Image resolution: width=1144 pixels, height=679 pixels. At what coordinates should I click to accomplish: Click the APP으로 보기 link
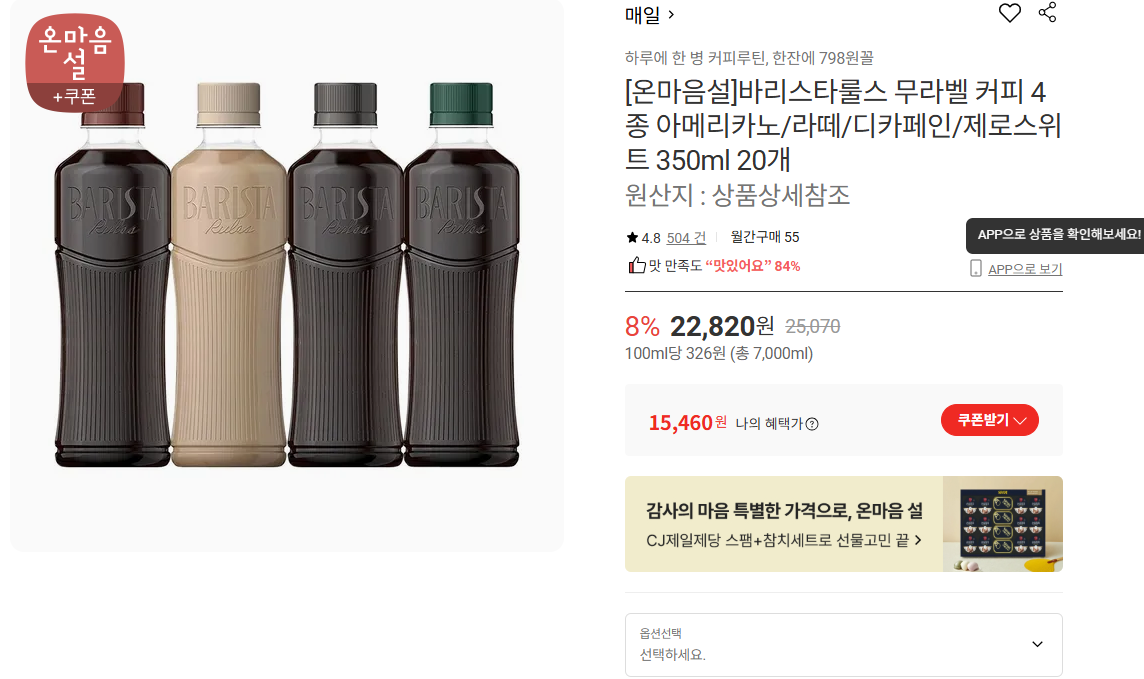pyautogui.click(x=1024, y=269)
